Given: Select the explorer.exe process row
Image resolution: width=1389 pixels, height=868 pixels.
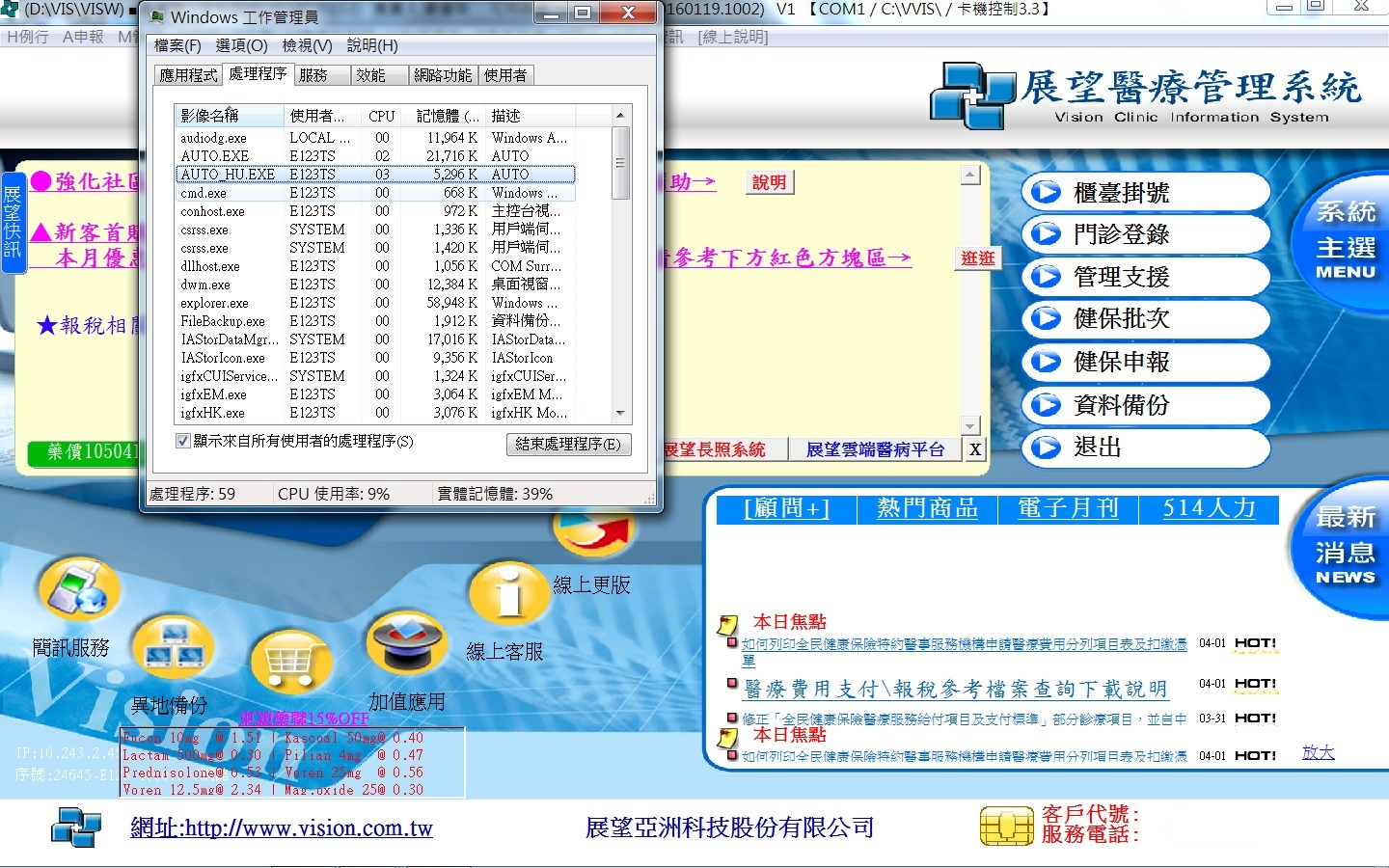Looking at the screenshot, I should pyautogui.click(x=375, y=303).
